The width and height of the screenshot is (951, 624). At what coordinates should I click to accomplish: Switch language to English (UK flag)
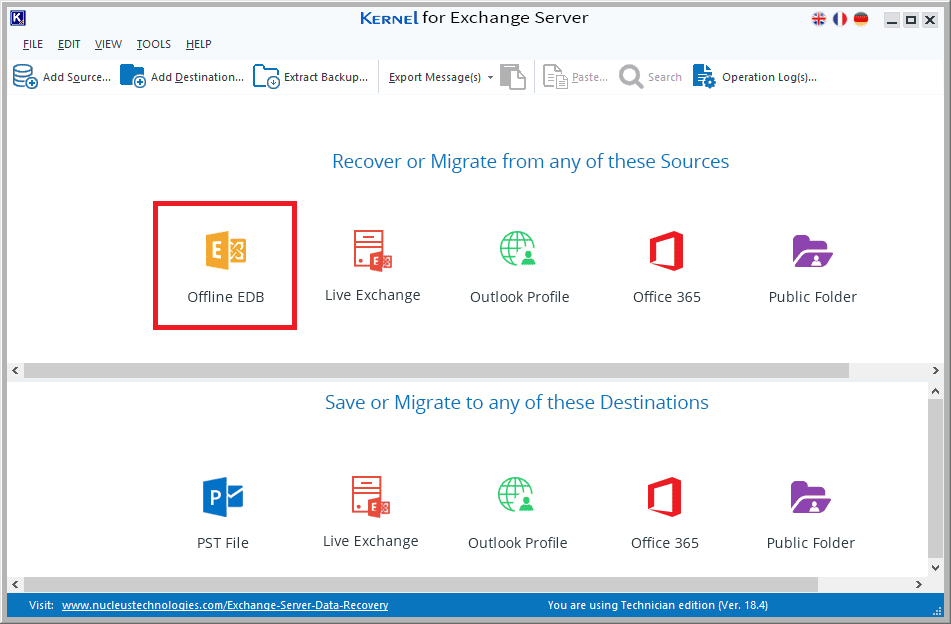coord(818,19)
